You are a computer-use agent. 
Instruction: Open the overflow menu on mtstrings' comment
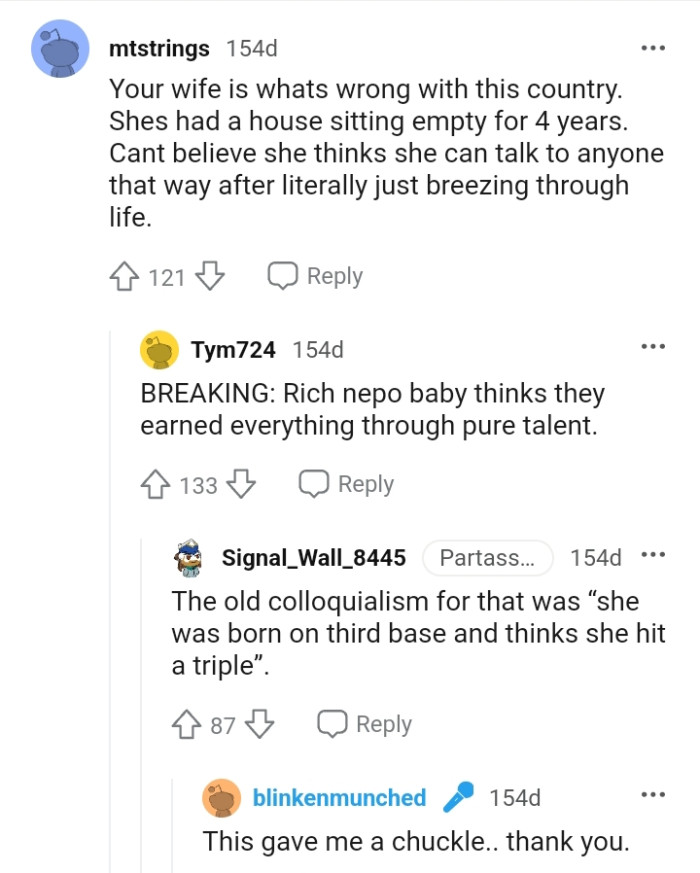(x=653, y=47)
